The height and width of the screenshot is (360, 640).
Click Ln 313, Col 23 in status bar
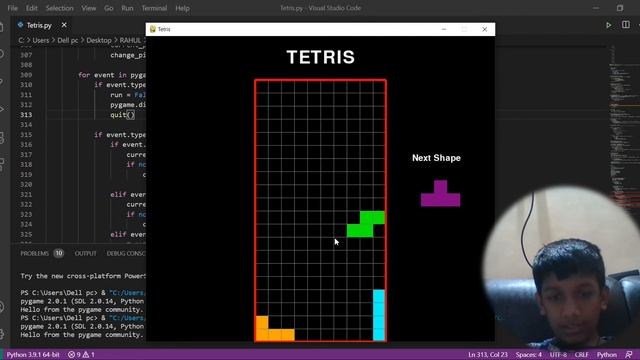tap(488, 355)
